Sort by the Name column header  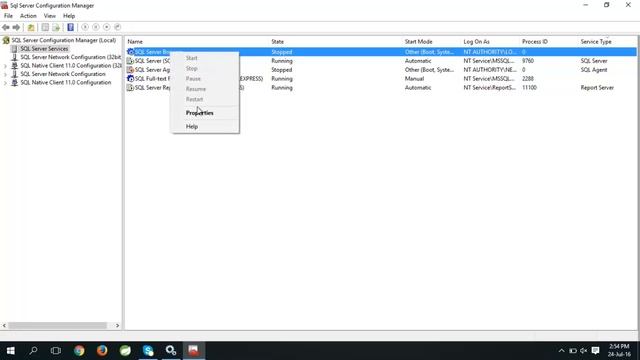coord(135,42)
